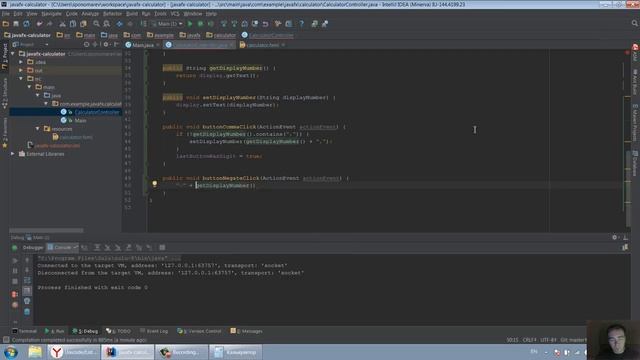640x360 pixels.
Task: Run the Main configuration with green arrow
Action: (190, 24)
